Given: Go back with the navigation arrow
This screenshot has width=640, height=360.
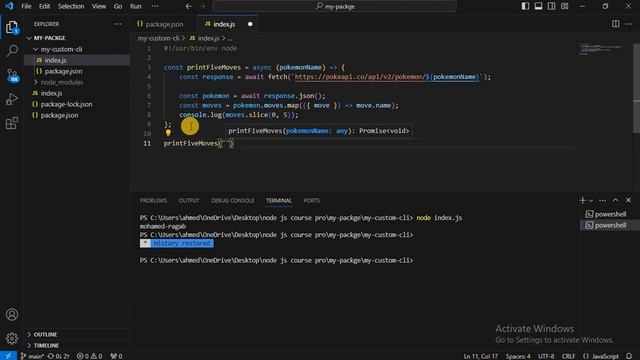Looking at the screenshot, I should pos(189,6).
